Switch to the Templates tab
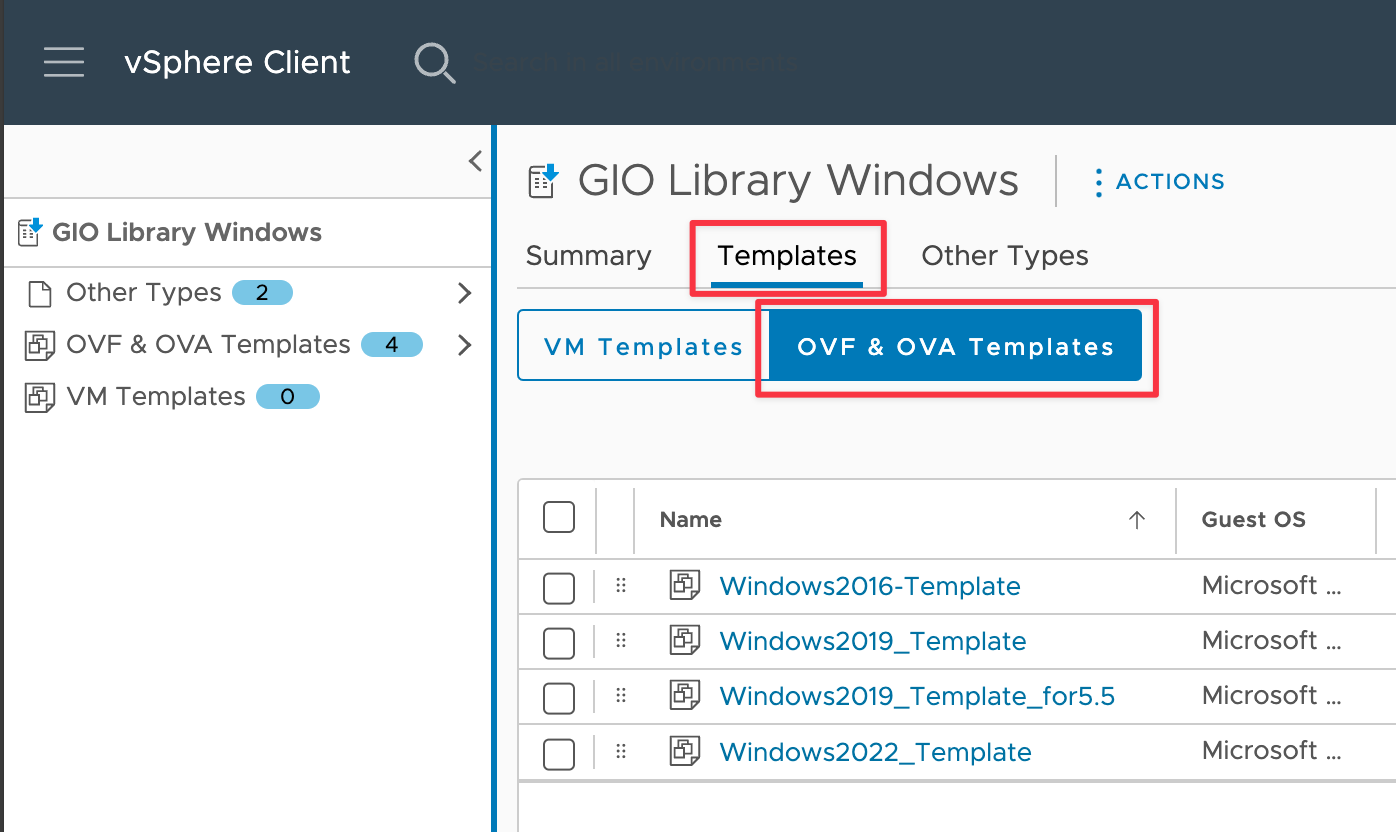The height and width of the screenshot is (832, 1396). [x=787, y=256]
